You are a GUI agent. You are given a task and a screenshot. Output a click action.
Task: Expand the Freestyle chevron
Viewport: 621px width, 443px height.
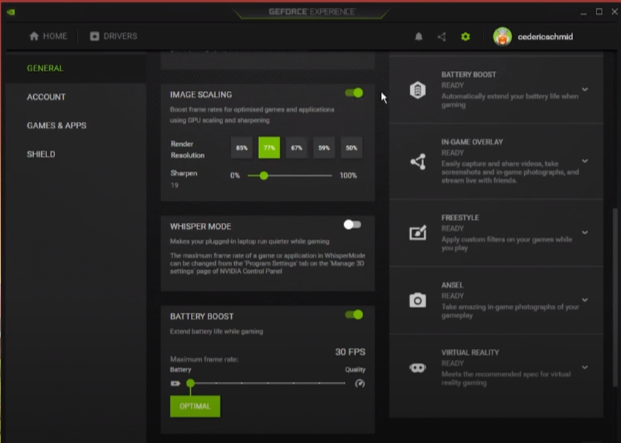(585, 232)
